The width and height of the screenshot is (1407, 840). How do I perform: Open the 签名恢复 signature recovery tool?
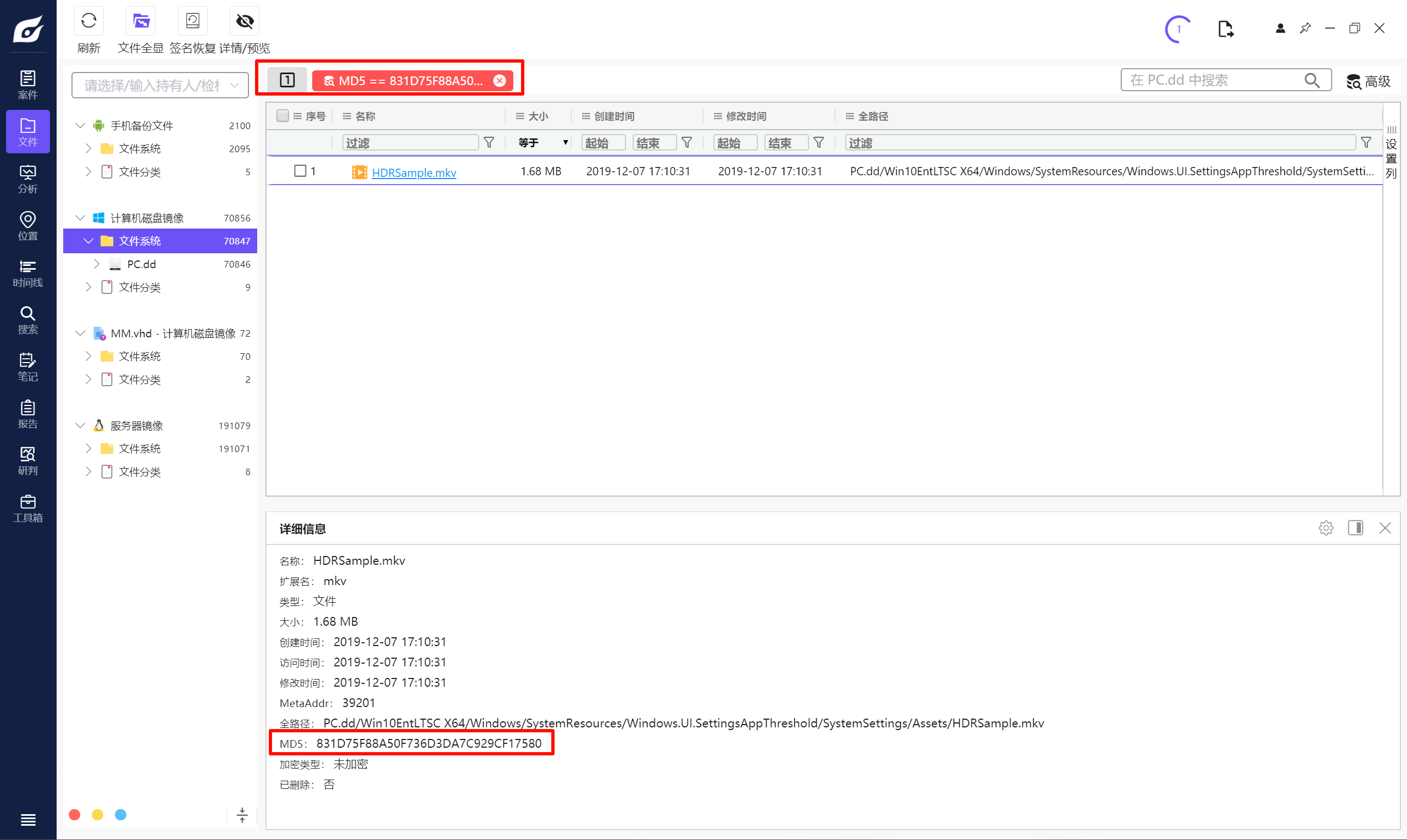tap(192, 21)
